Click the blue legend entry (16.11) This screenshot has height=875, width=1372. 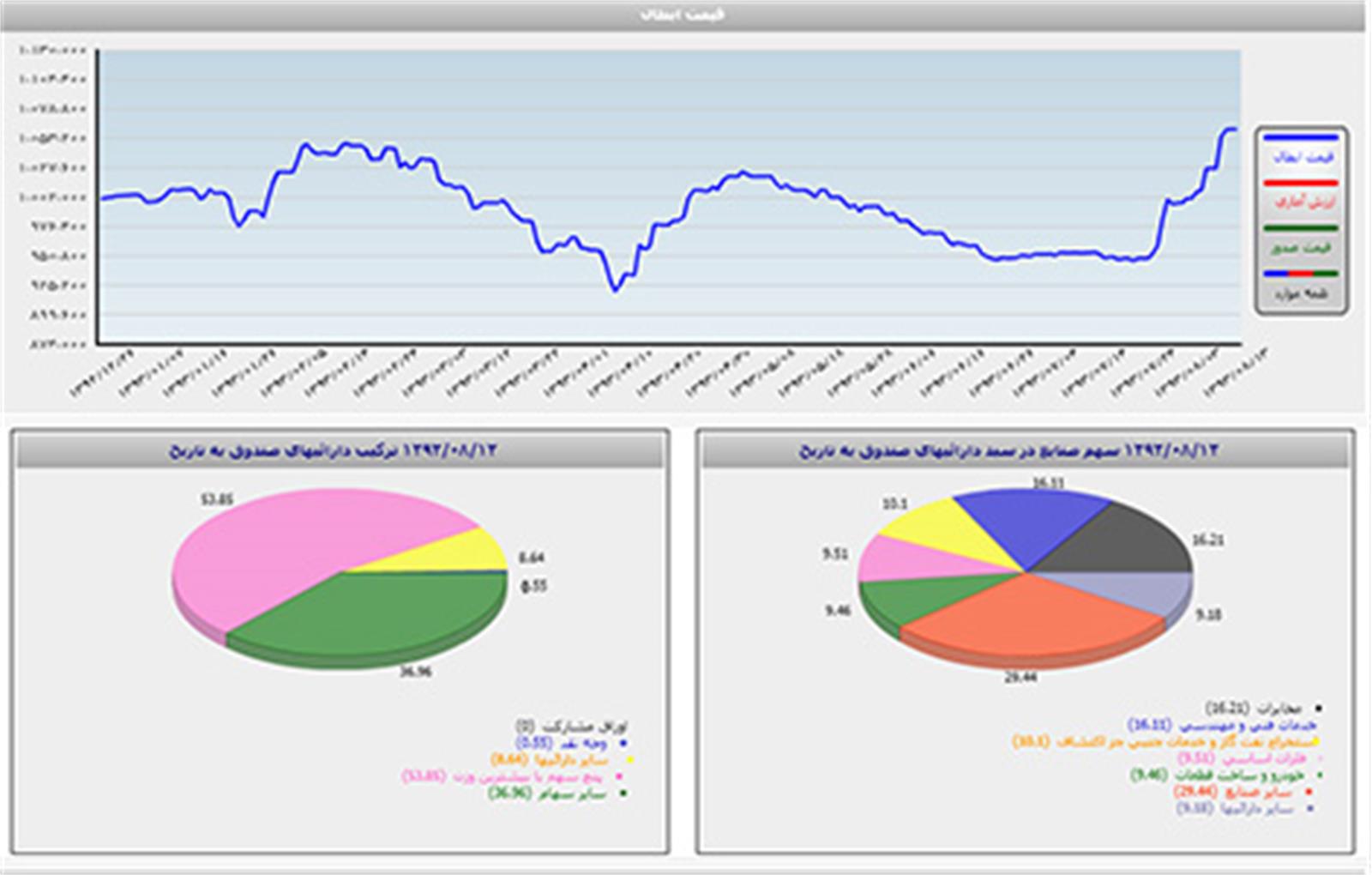1224,725
